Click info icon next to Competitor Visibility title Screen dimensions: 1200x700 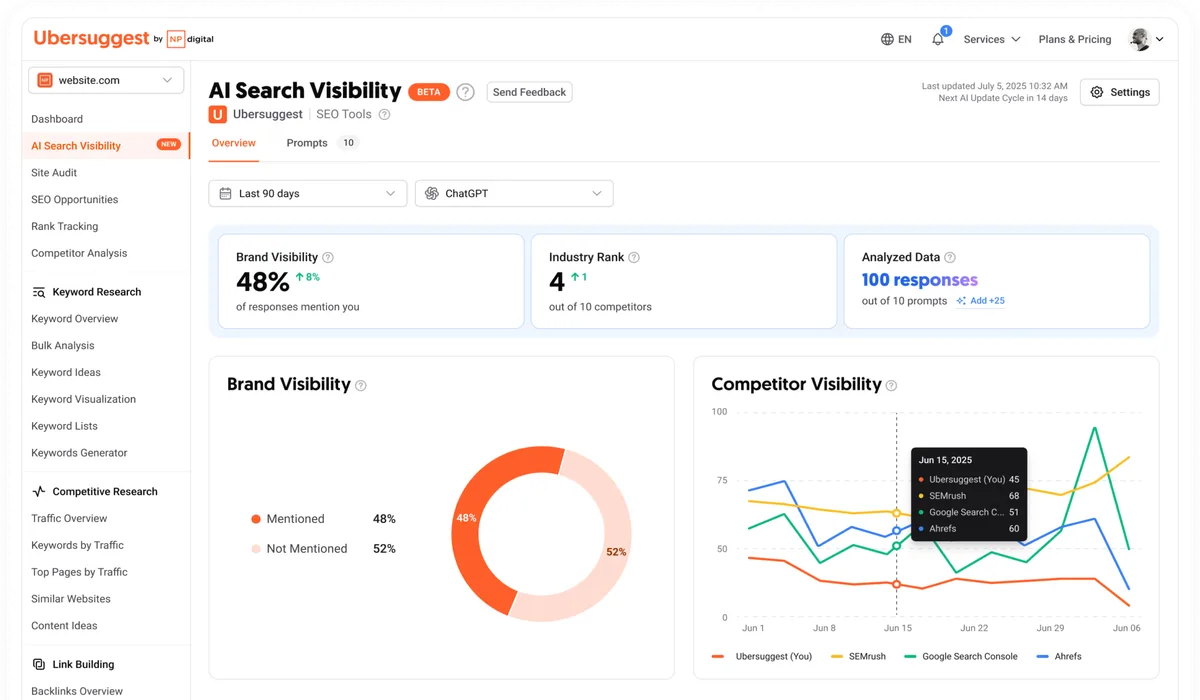tap(891, 385)
